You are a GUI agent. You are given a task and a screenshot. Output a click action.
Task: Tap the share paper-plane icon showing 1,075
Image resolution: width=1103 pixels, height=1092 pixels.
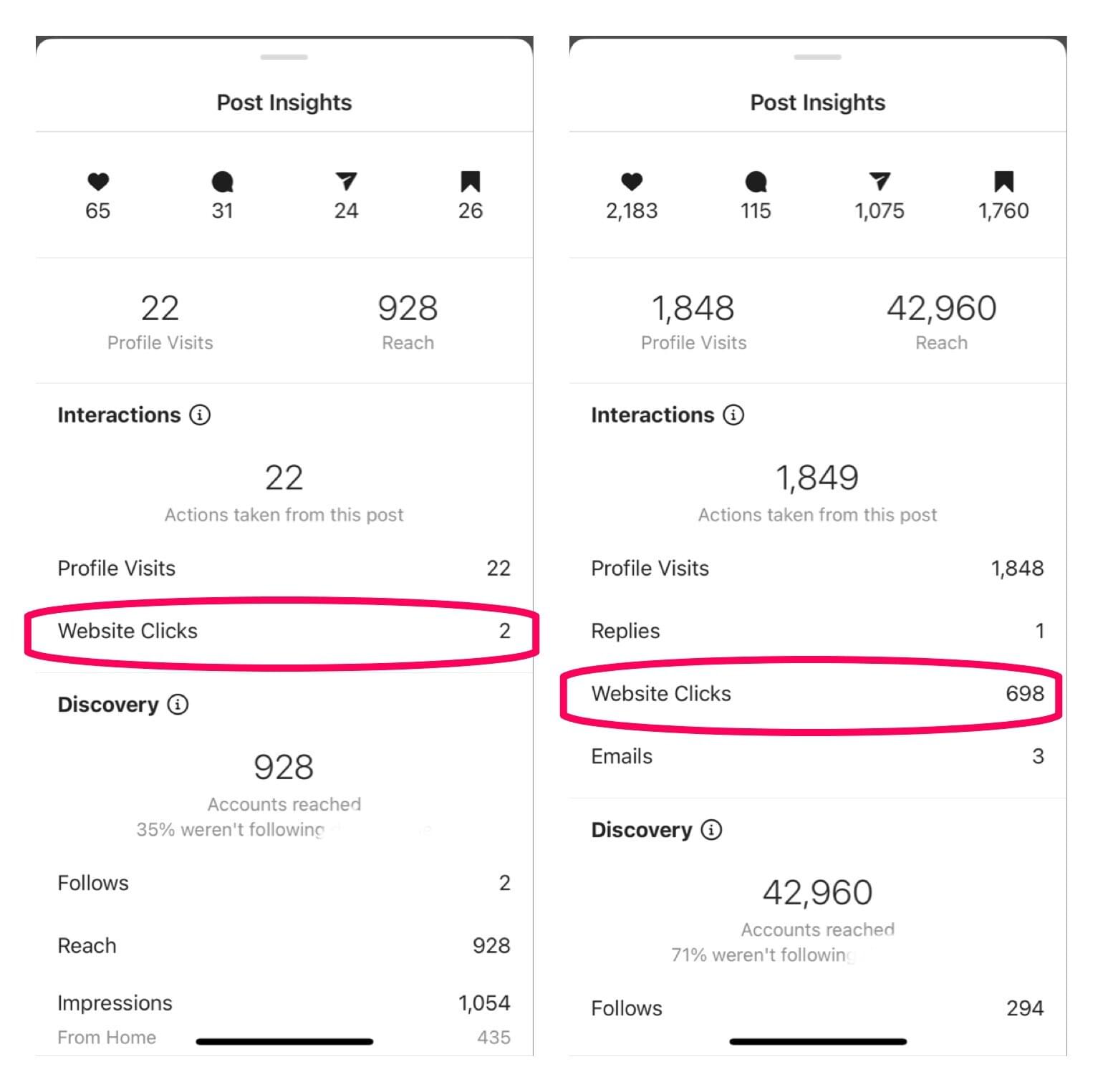880,181
